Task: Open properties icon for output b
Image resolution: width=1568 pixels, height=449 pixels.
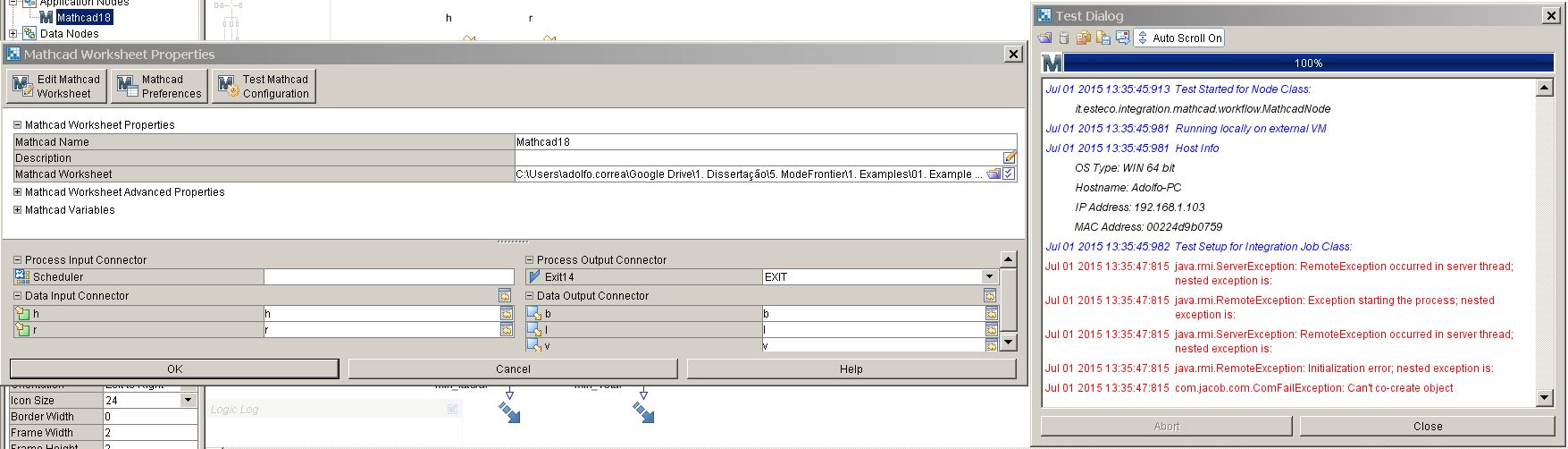Action: pyautogui.click(x=992, y=314)
